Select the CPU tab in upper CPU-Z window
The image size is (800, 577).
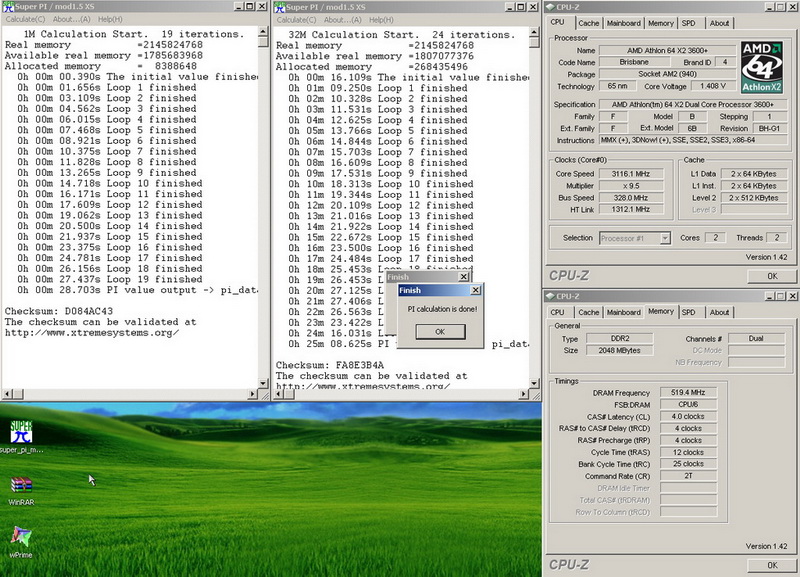point(558,22)
